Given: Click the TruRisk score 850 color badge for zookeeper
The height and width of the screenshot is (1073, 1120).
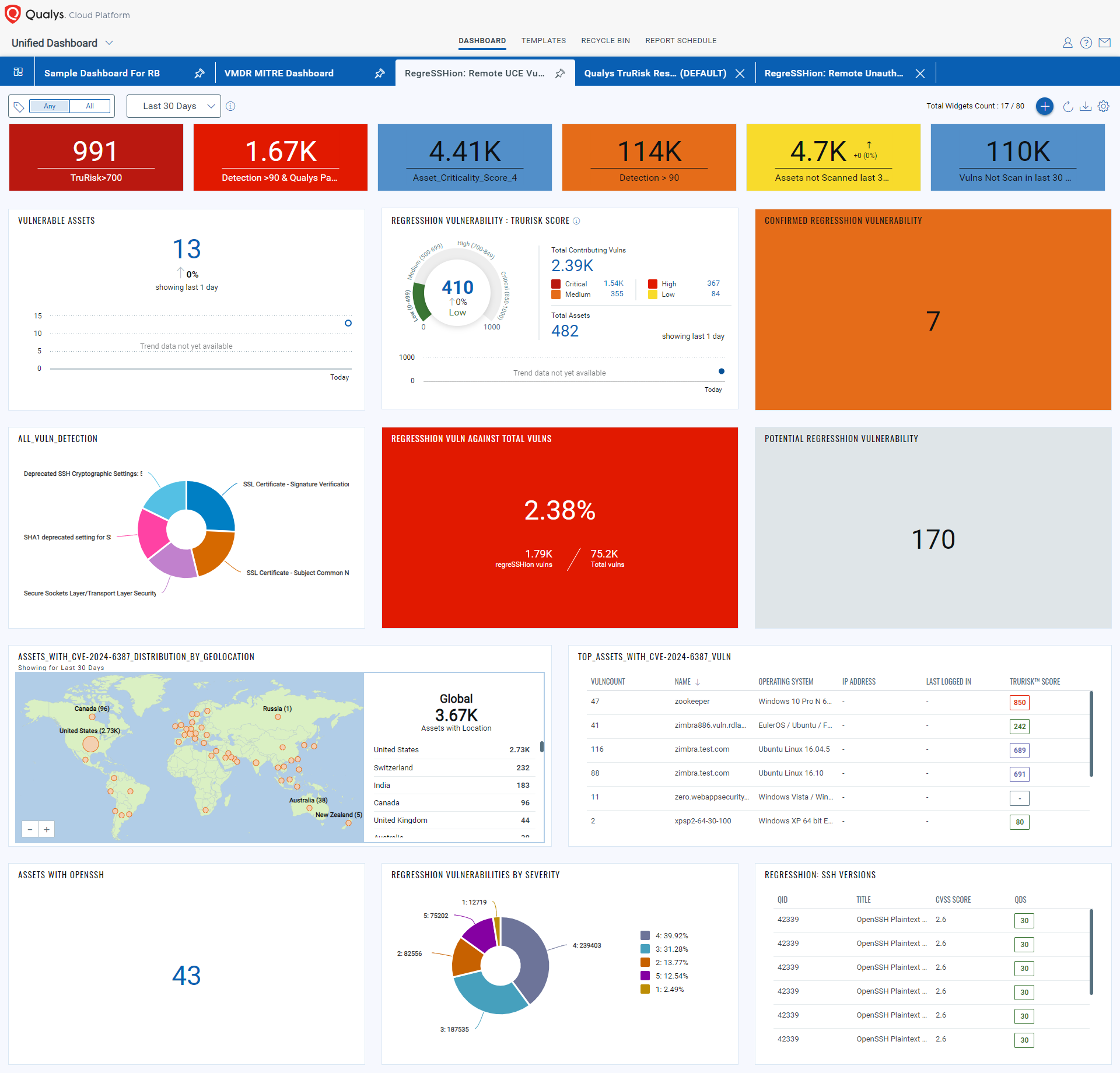Looking at the screenshot, I should pos(1021,702).
